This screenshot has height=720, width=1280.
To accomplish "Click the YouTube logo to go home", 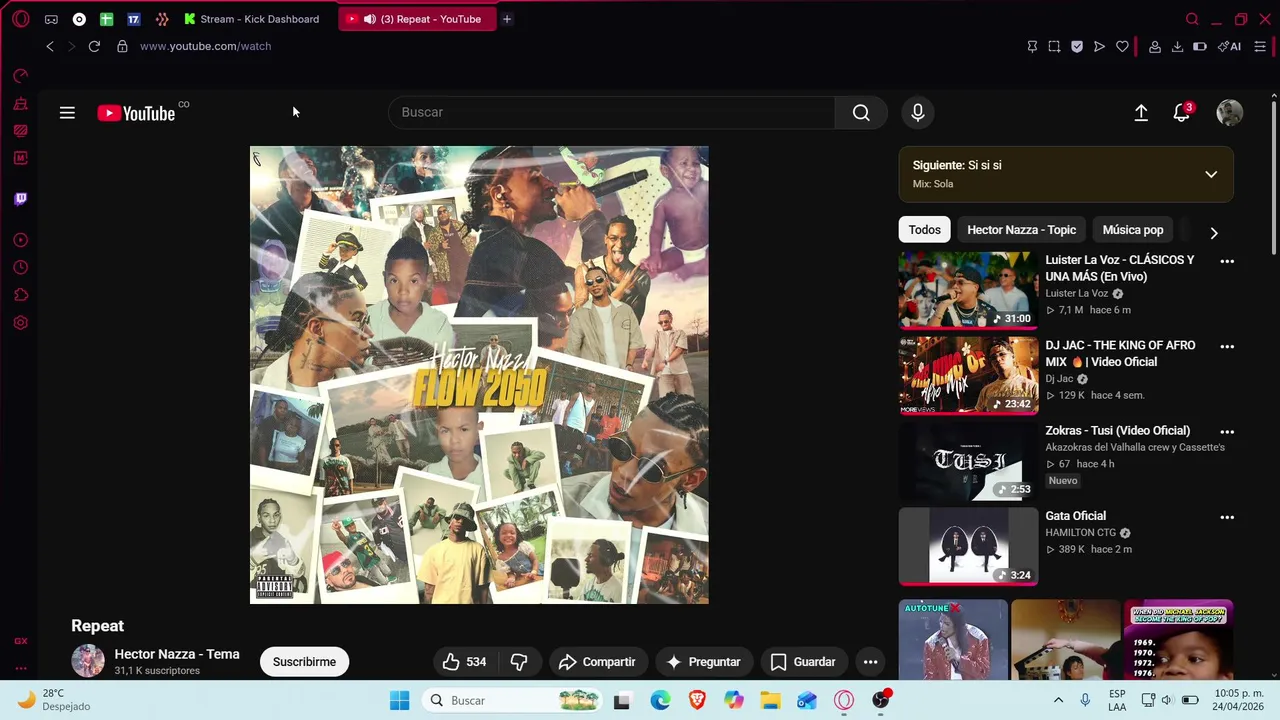I will pos(136,113).
